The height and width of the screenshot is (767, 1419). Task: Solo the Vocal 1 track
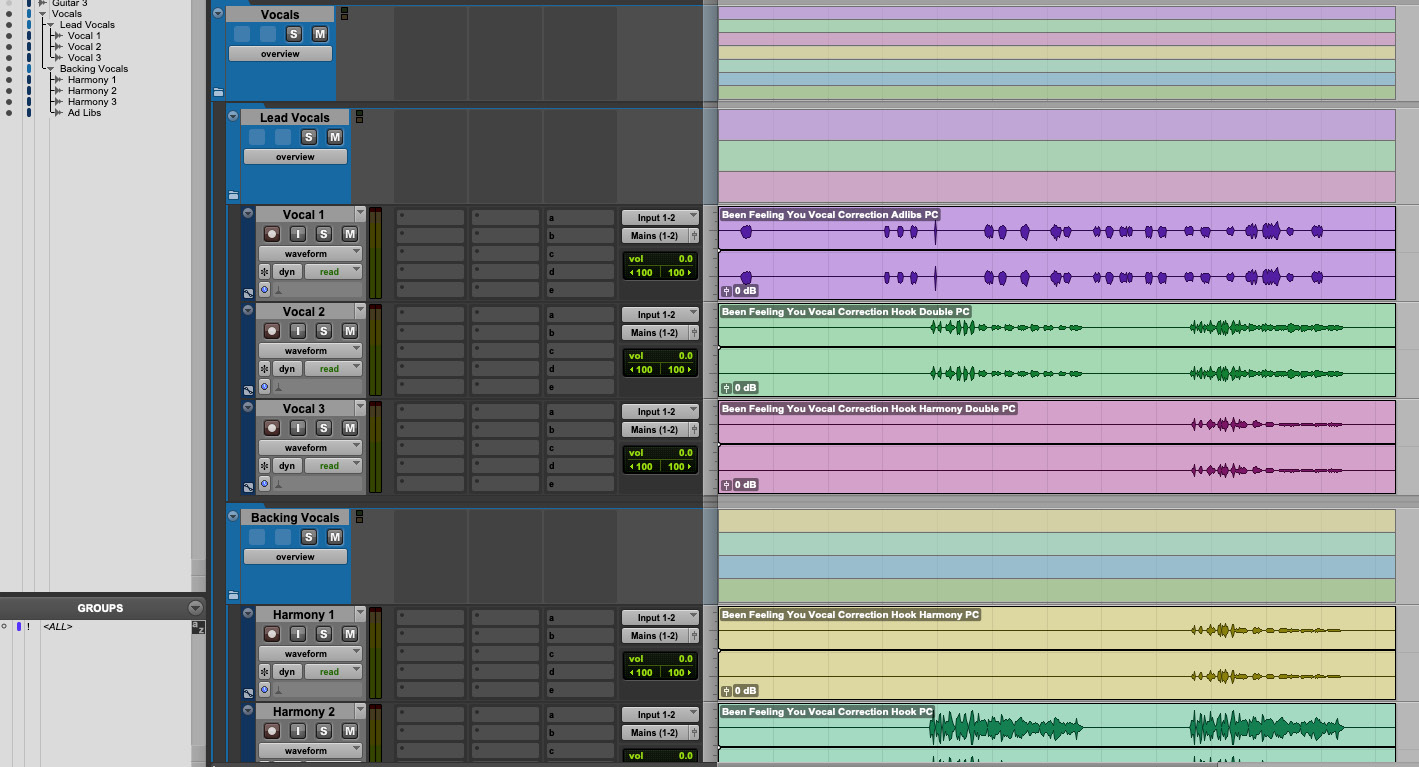tap(323, 234)
